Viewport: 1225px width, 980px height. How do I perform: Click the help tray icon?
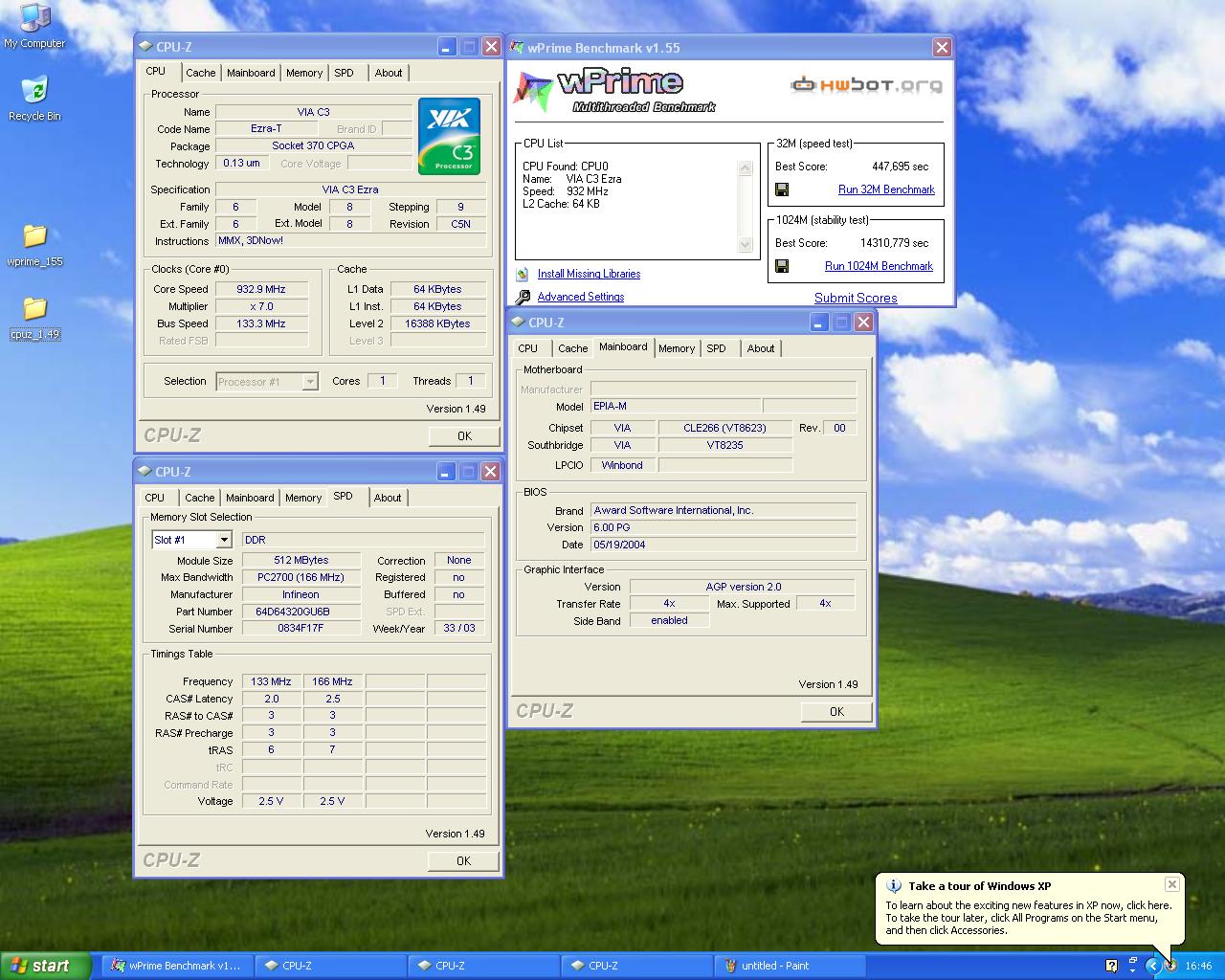(x=1111, y=966)
